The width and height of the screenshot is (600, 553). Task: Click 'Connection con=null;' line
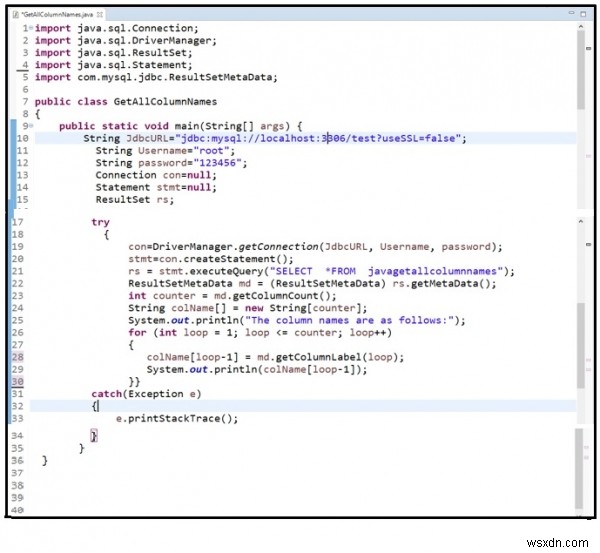pyautogui.click(x=156, y=175)
